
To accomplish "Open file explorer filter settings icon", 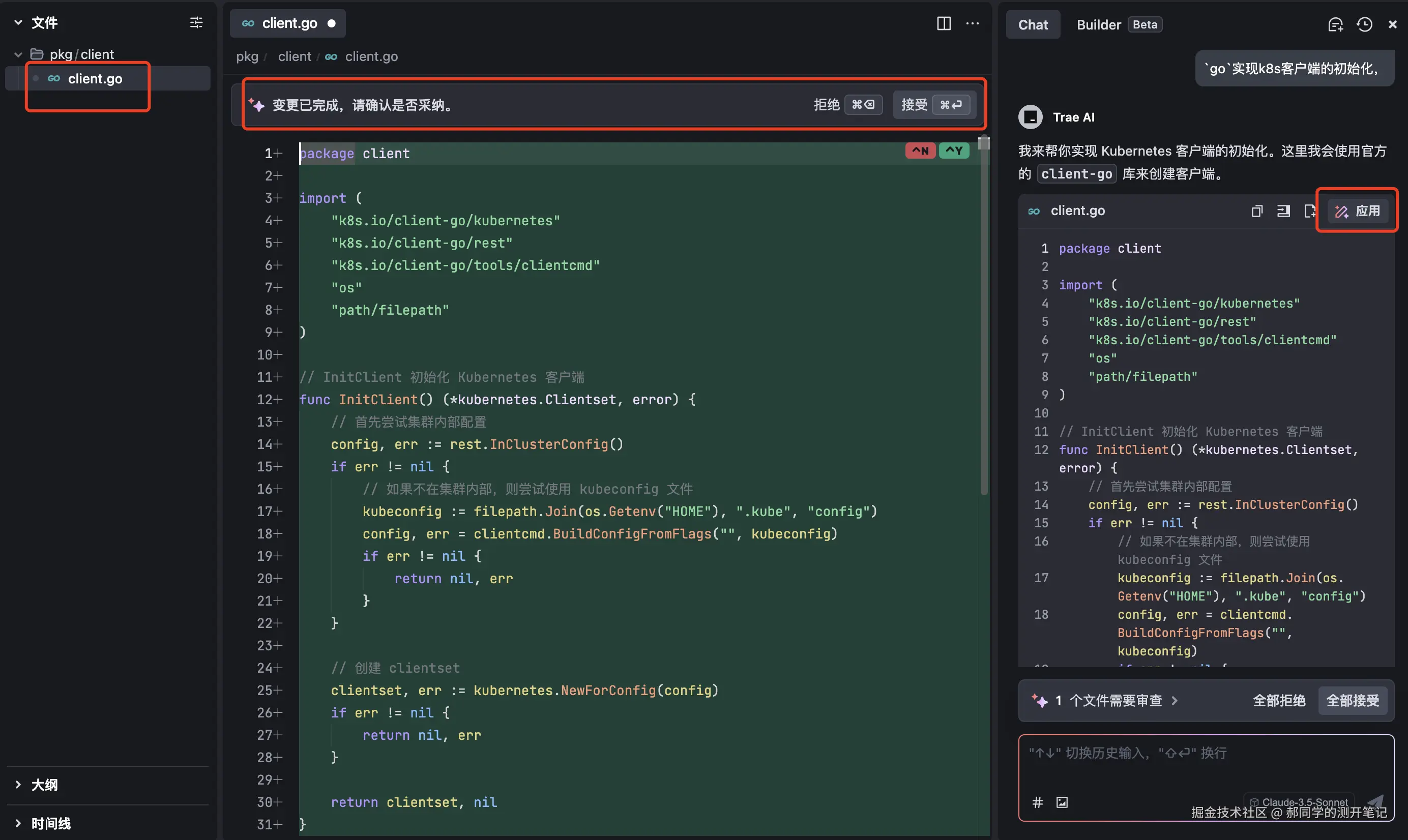I will [196, 23].
